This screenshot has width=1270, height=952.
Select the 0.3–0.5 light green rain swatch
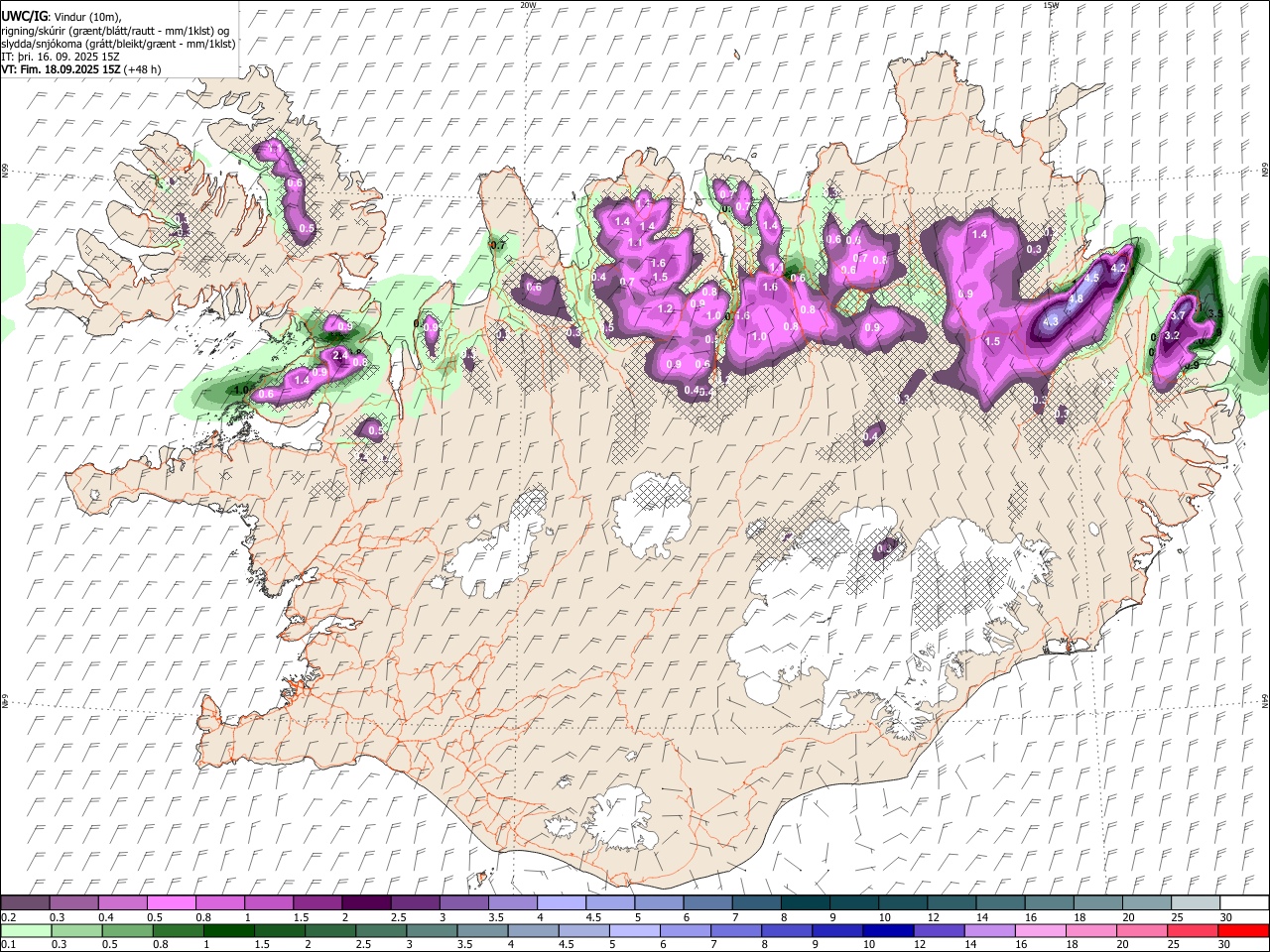[x=78, y=931]
